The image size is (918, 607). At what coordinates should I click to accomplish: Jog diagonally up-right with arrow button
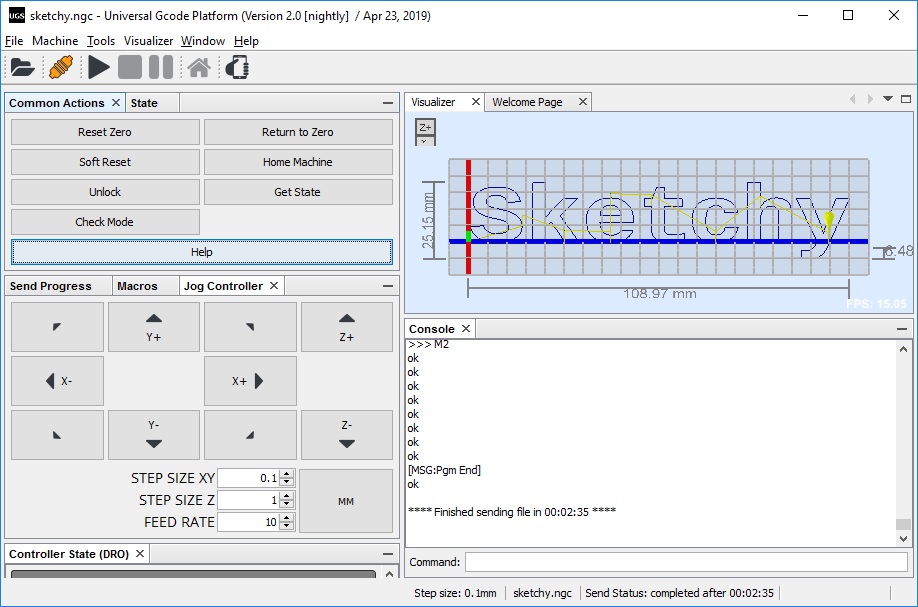pyautogui.click(x=250, y=327)
